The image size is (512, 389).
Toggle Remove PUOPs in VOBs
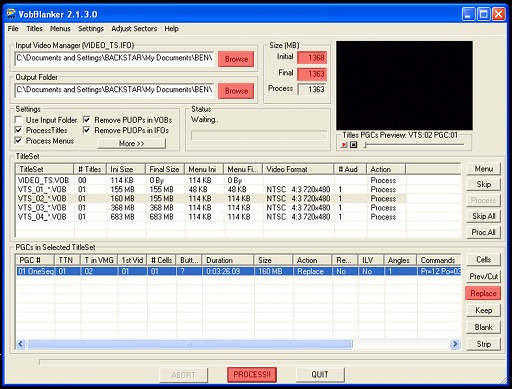[87, 120]
